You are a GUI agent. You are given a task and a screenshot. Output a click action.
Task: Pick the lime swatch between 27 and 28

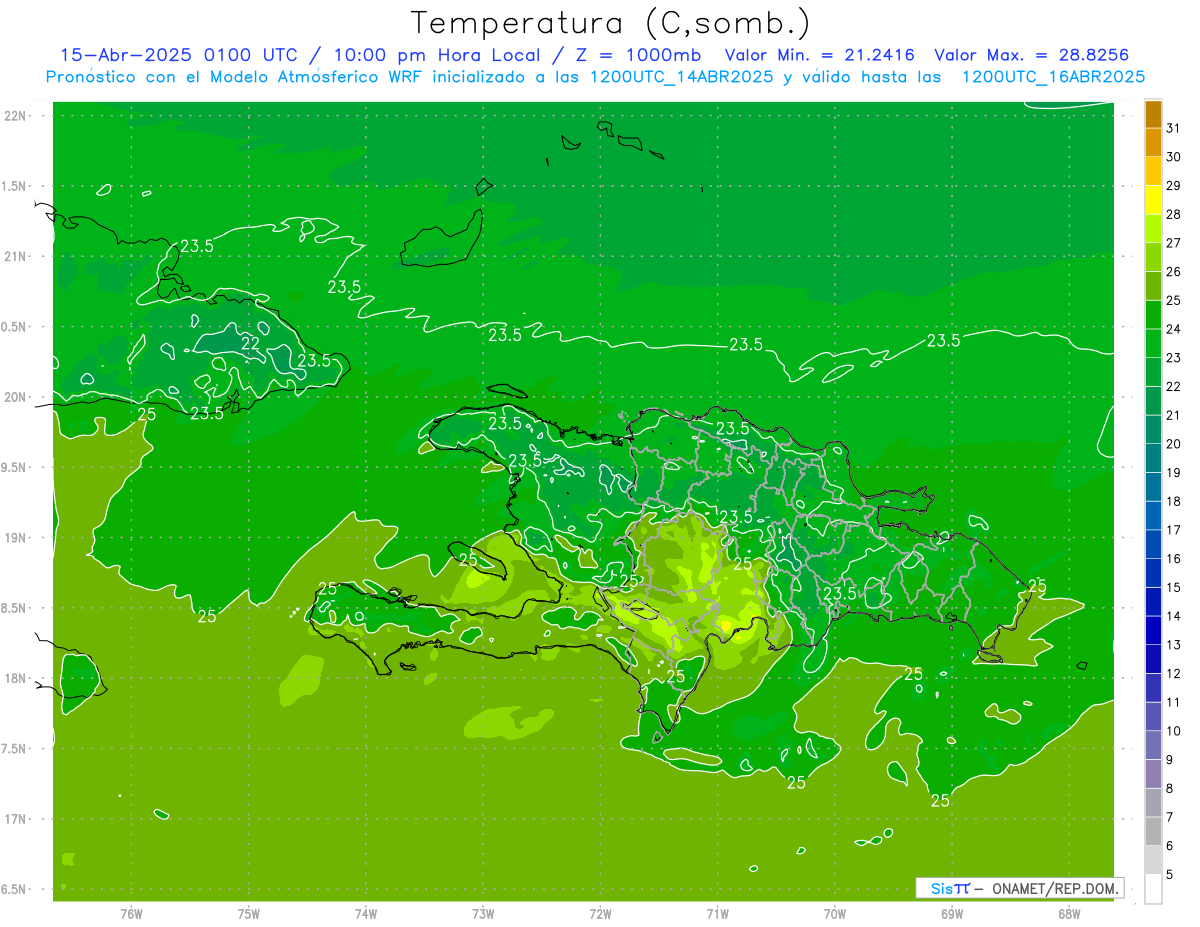click(x=1153, y=229)
